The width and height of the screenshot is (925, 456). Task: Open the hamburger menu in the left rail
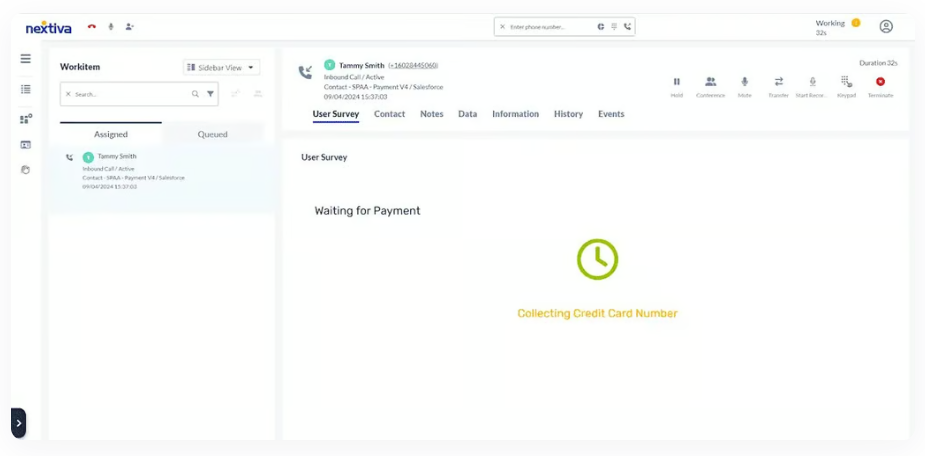click(x=25, y=58)
